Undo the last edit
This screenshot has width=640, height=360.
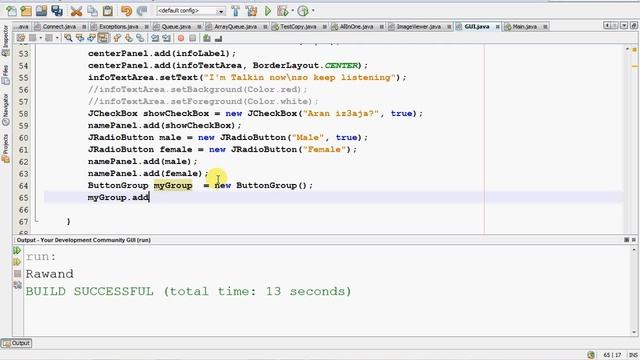127,11
